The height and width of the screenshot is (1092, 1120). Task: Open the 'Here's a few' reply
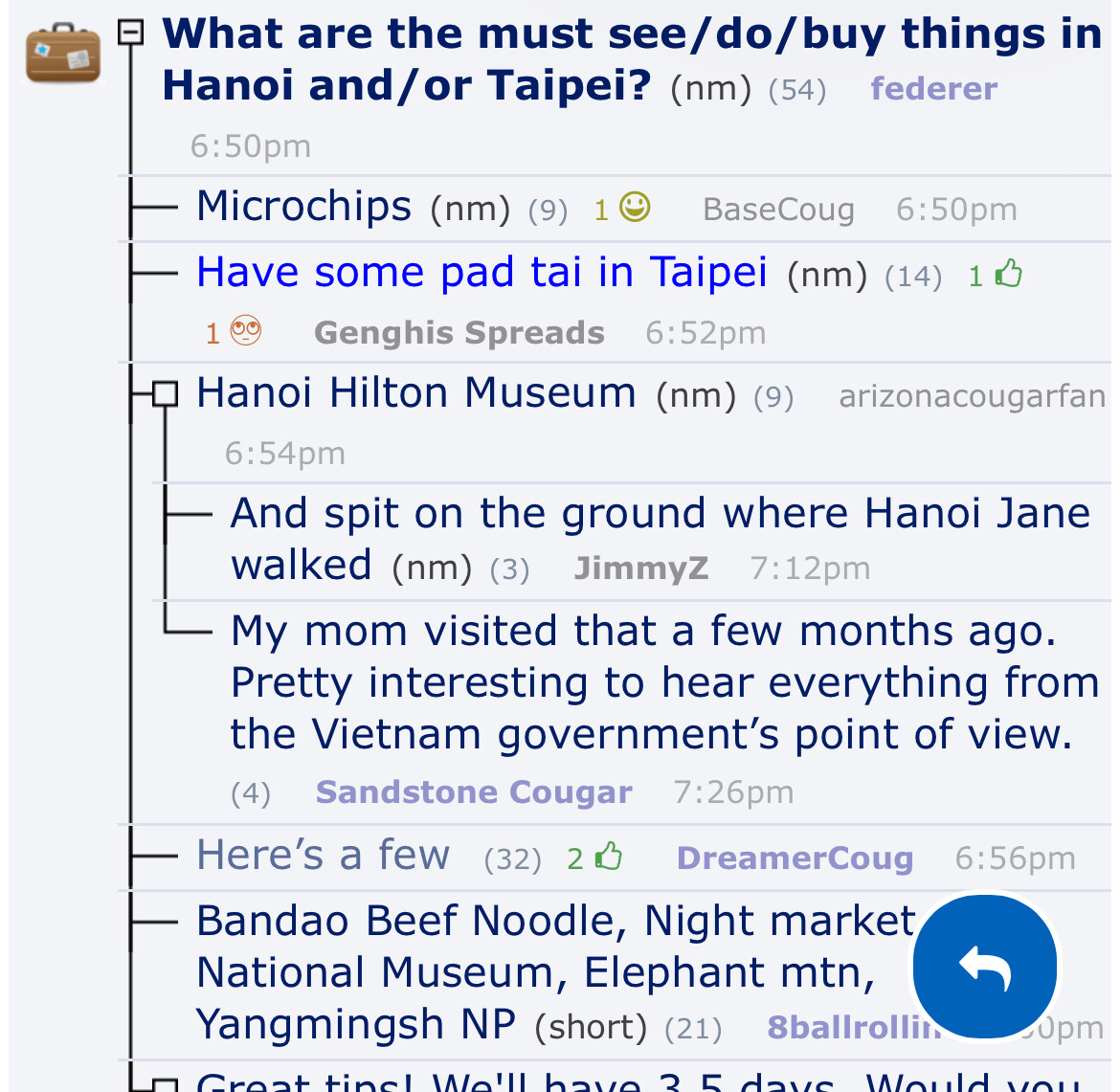(x=323, y=855)
